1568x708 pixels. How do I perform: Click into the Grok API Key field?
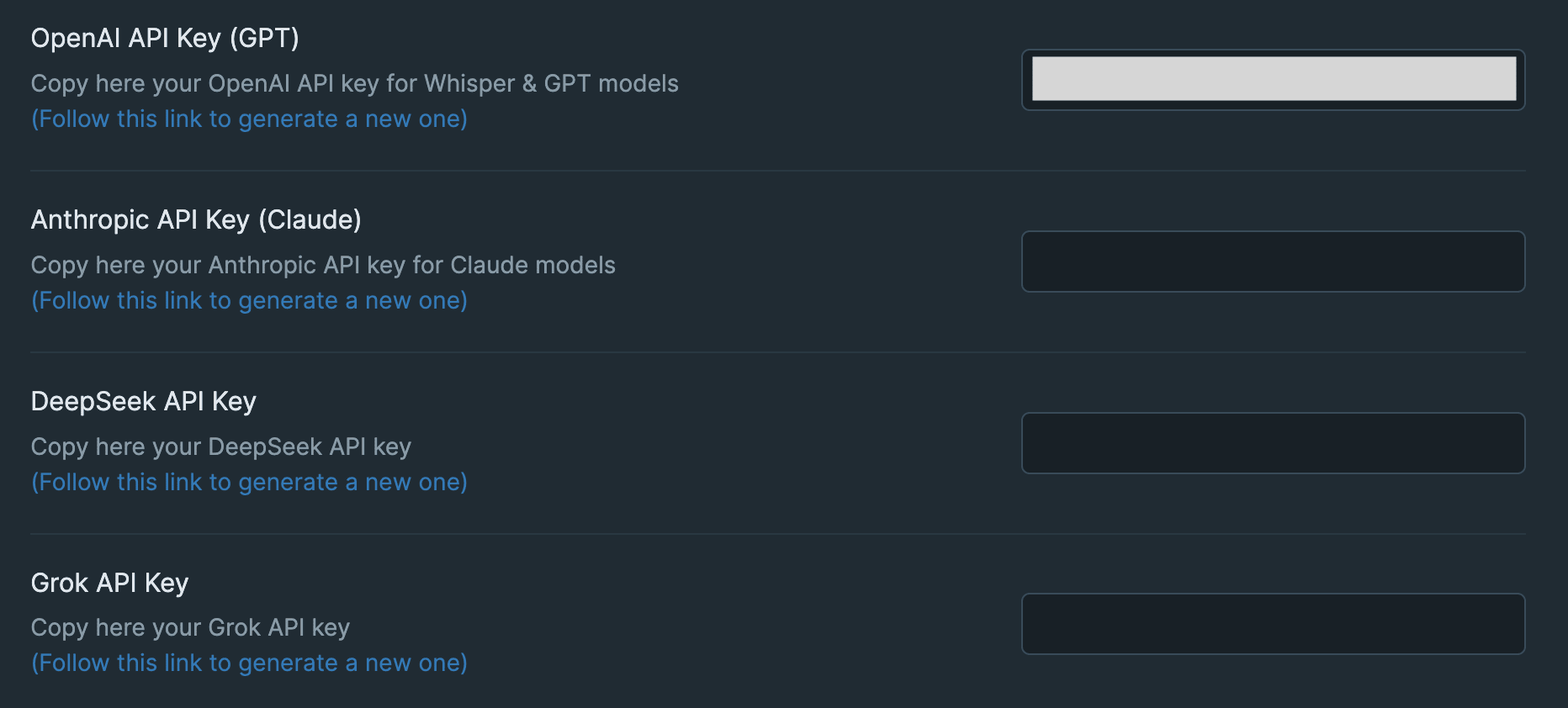coord(1273,624)
